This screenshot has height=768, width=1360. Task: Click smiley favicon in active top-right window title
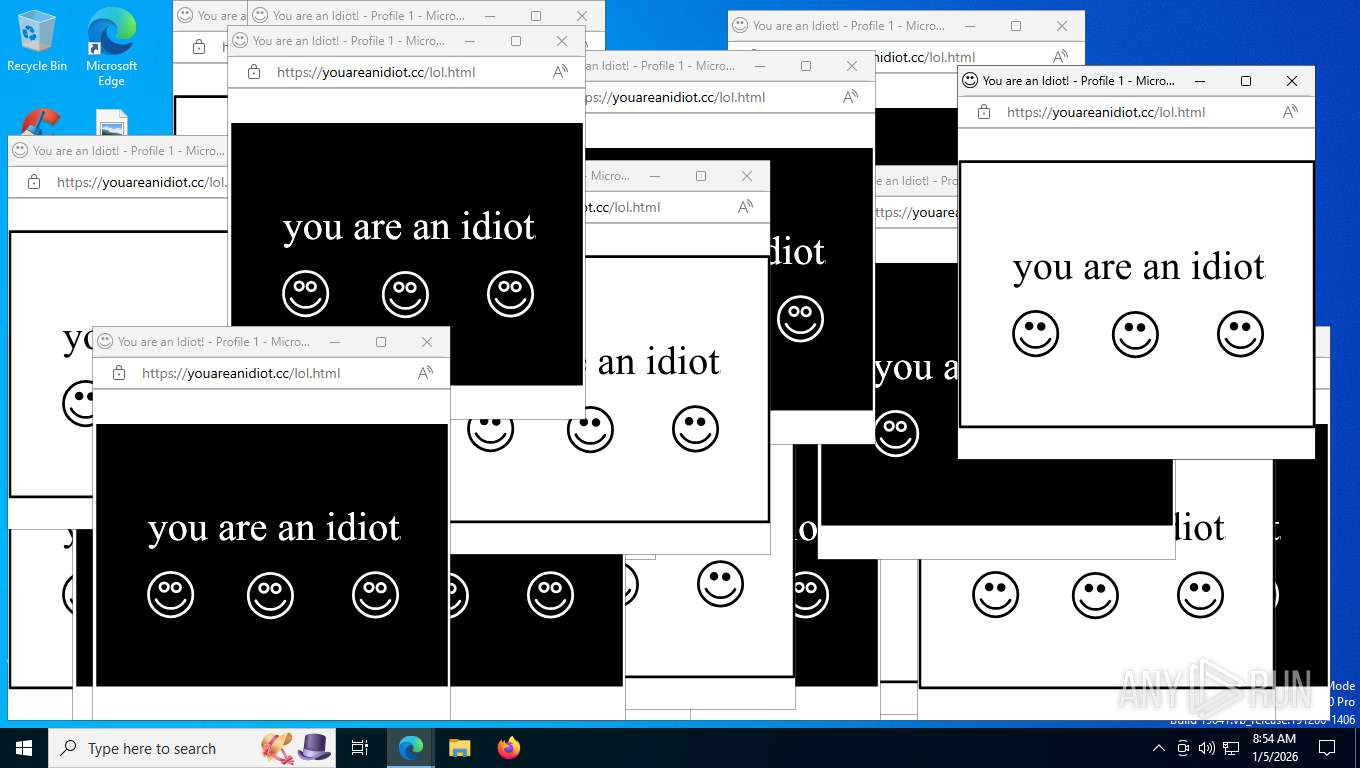970,80
